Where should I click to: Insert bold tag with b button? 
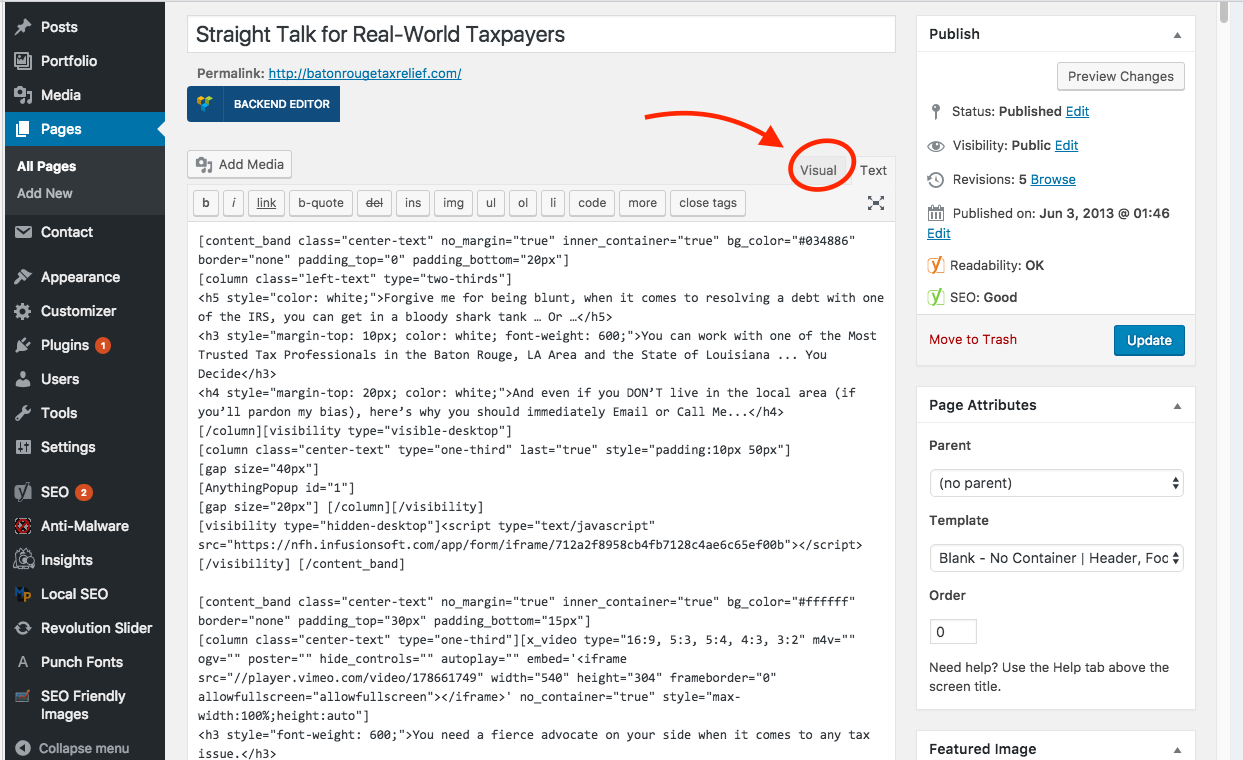[206, 203]
